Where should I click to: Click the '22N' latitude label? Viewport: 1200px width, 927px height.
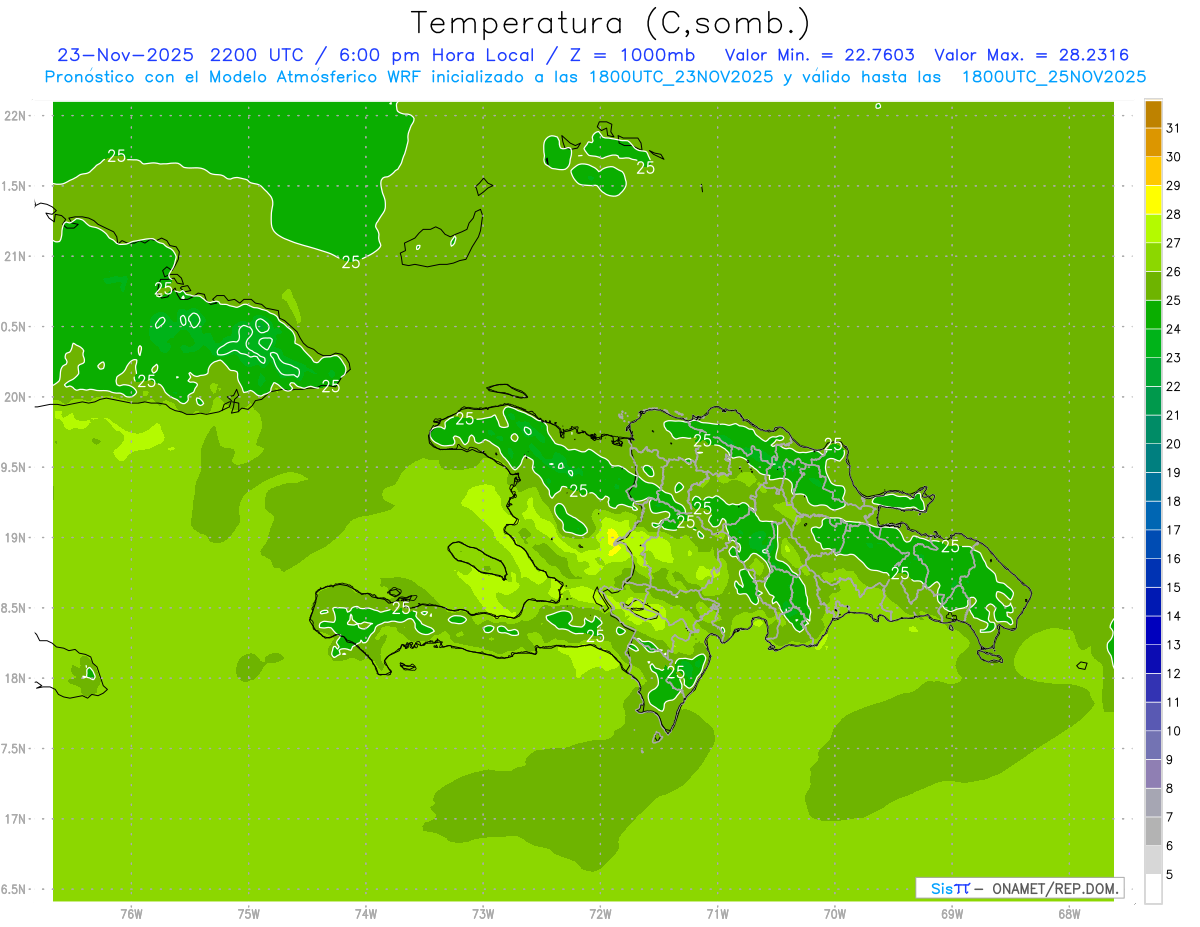pos(16,115)
